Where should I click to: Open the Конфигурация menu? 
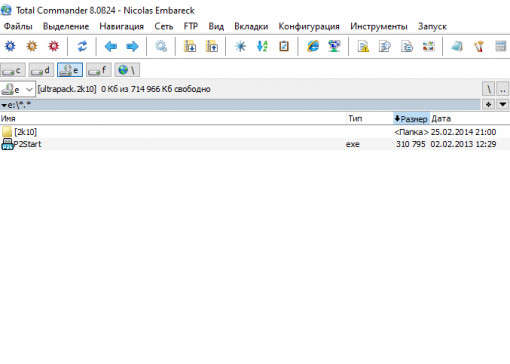pos(309,26)
